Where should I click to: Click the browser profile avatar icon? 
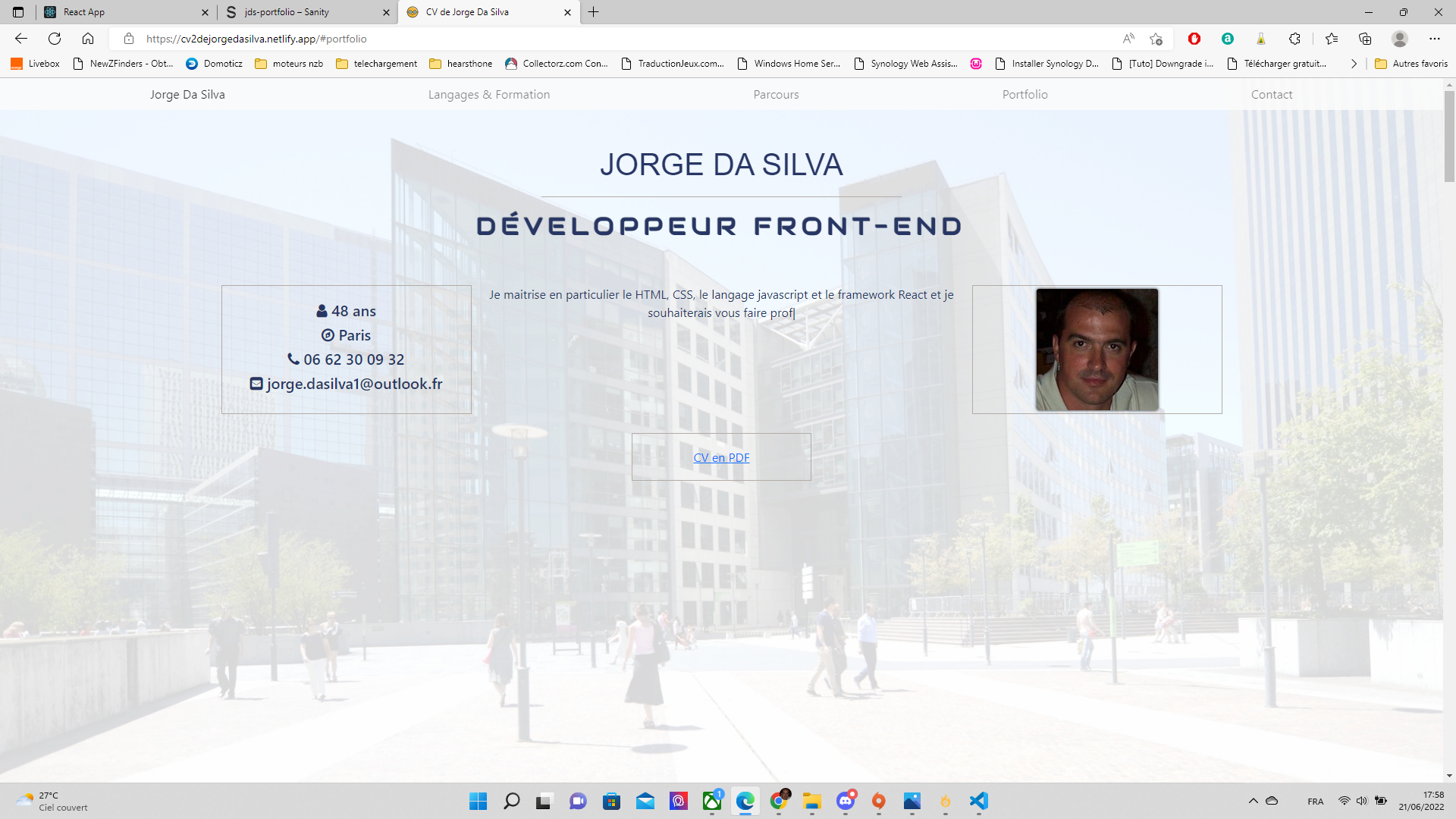click(1400, 39)
